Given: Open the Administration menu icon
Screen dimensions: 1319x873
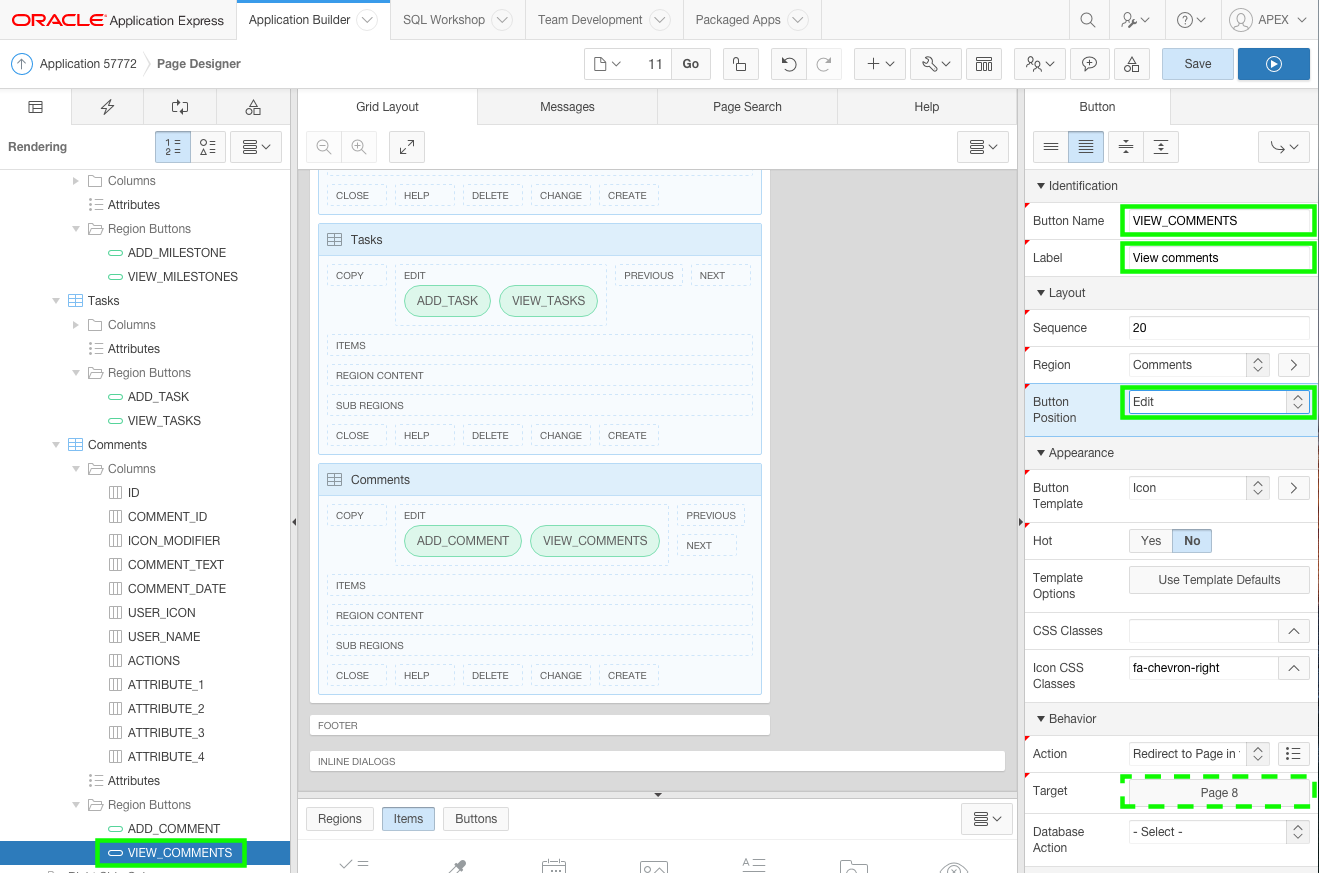Looking at the screenshot, I should click(x=1135, y=20).
